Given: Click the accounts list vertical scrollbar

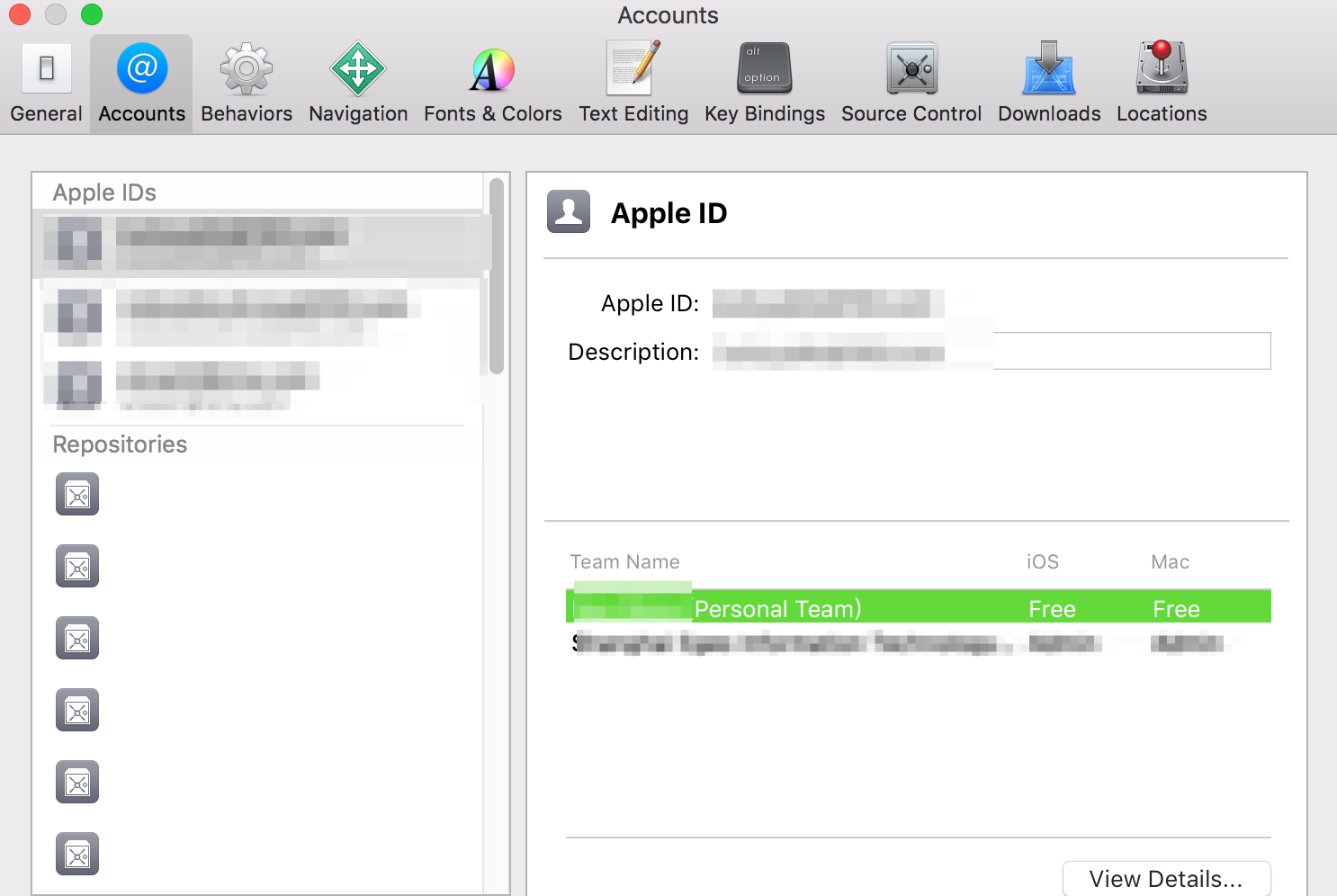Looking at the screenshot, I should (497, 275).
